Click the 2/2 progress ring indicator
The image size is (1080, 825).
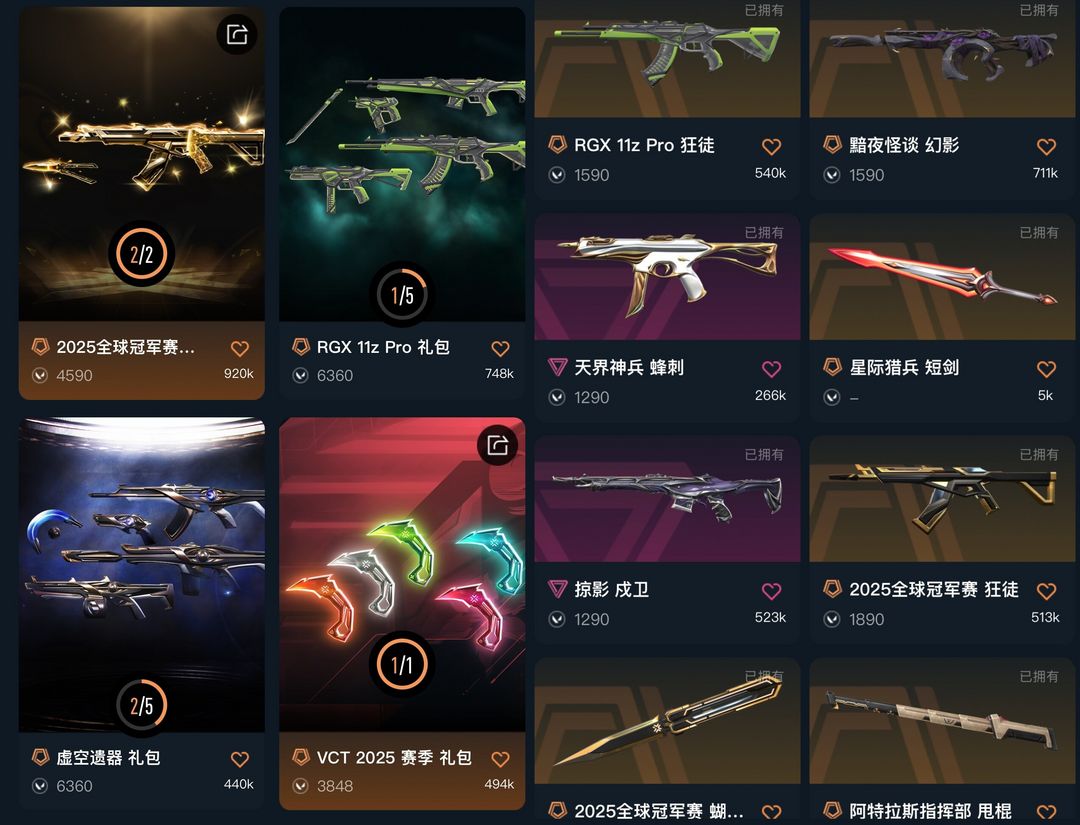142,254
